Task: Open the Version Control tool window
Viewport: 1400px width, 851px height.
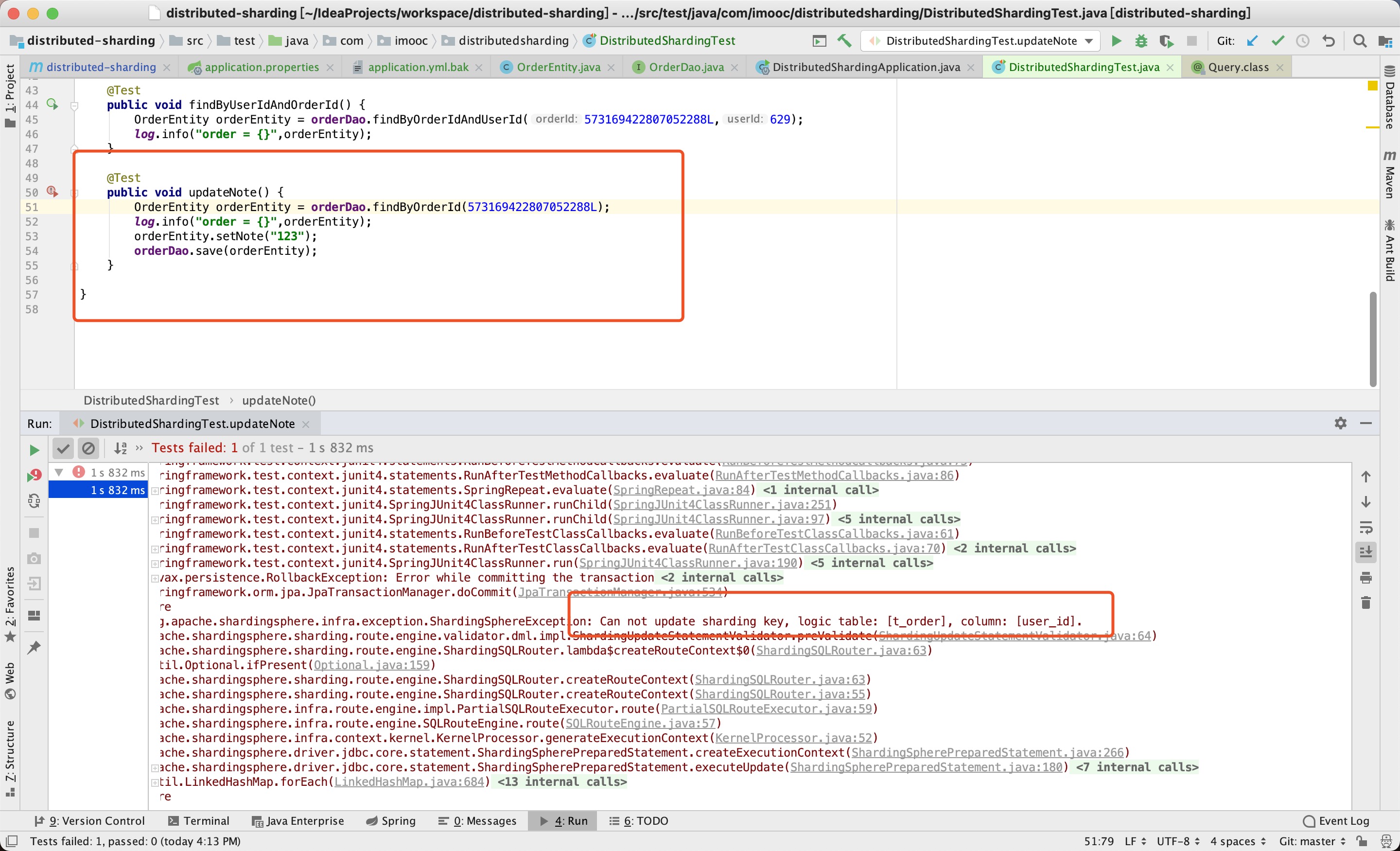Action: (x=90, y=820)
